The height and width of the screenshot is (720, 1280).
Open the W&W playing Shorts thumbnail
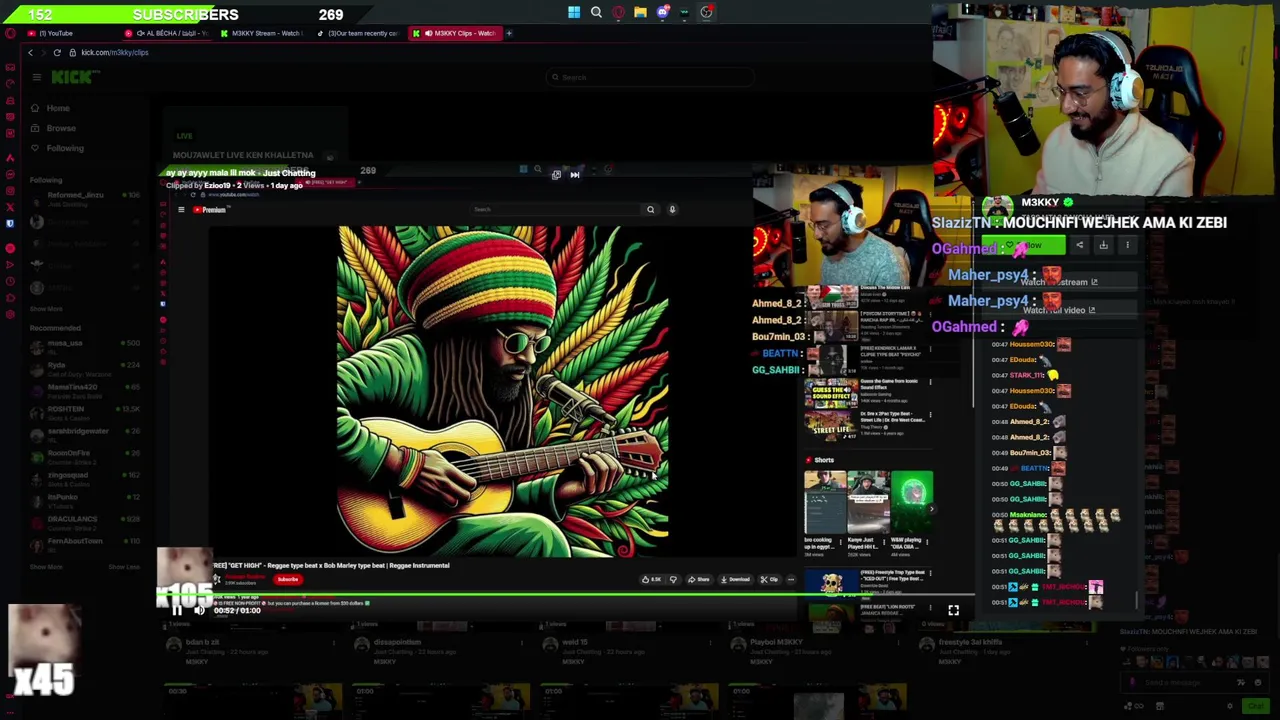912,502
